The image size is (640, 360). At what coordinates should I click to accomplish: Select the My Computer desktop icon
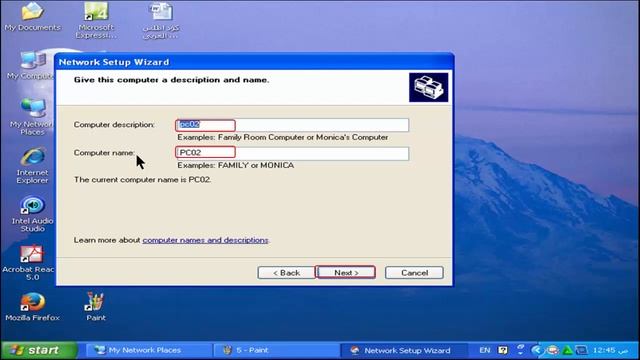tap(32, 65)
